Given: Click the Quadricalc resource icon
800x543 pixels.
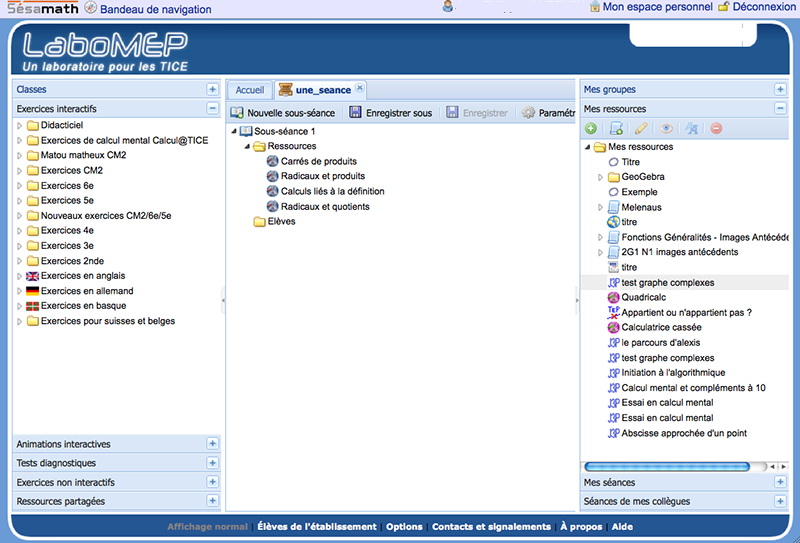Looking at the screenshot, I should tap(613, 298).
